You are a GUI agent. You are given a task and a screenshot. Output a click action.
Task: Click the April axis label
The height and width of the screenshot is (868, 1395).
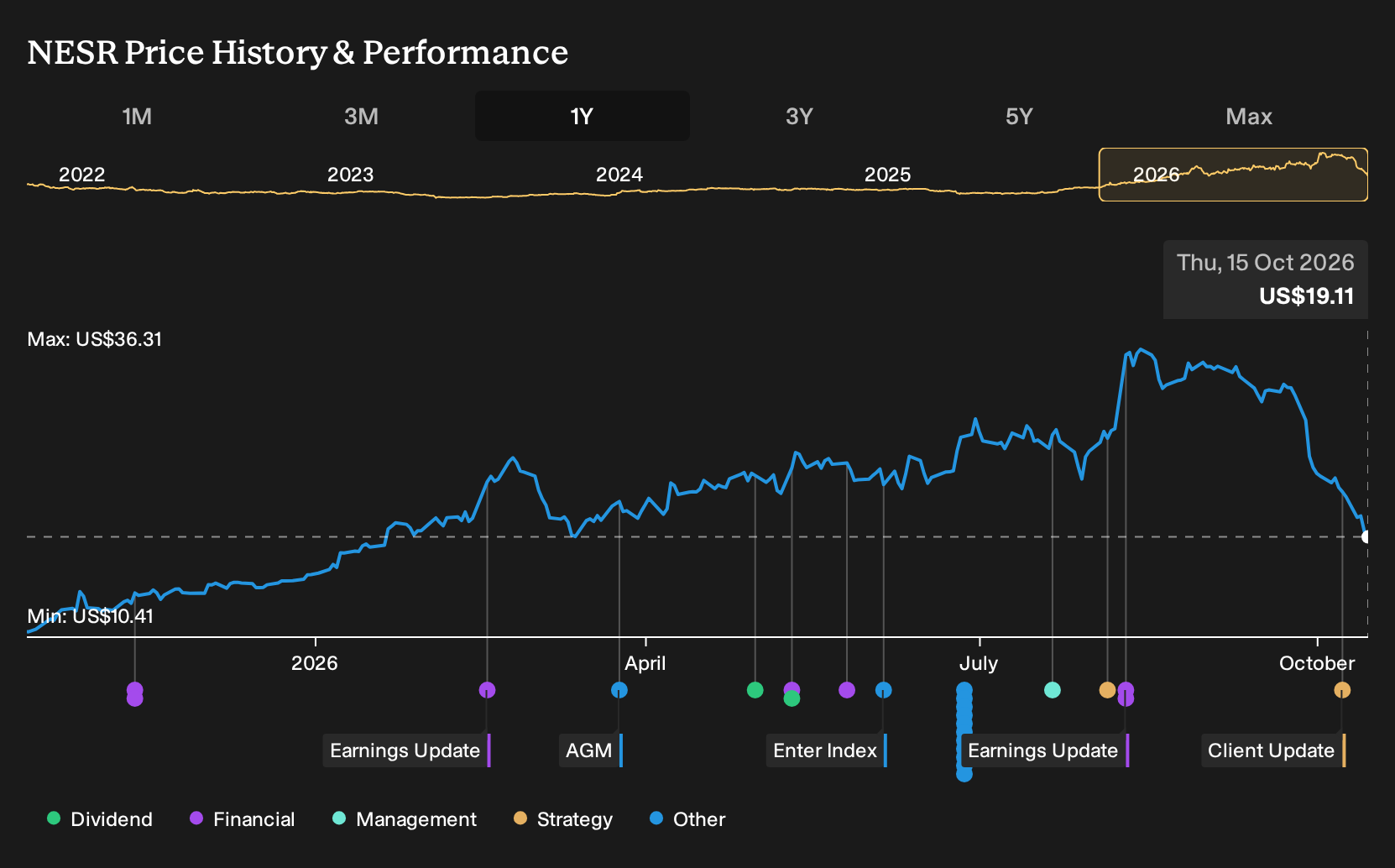(x=645, y=663)
